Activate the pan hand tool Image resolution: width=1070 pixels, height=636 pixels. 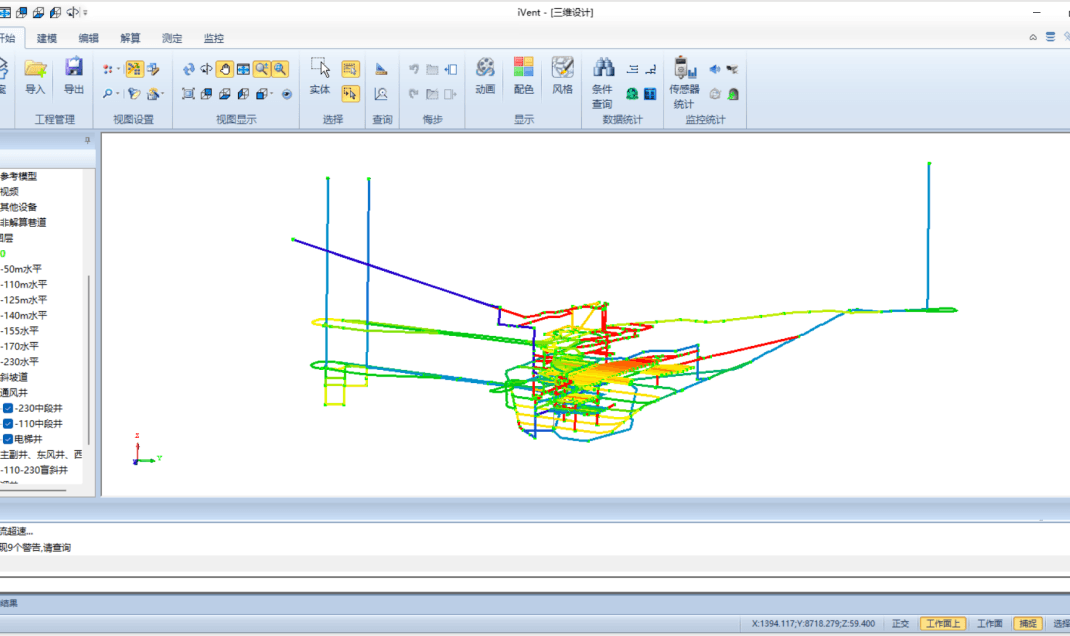225,69
